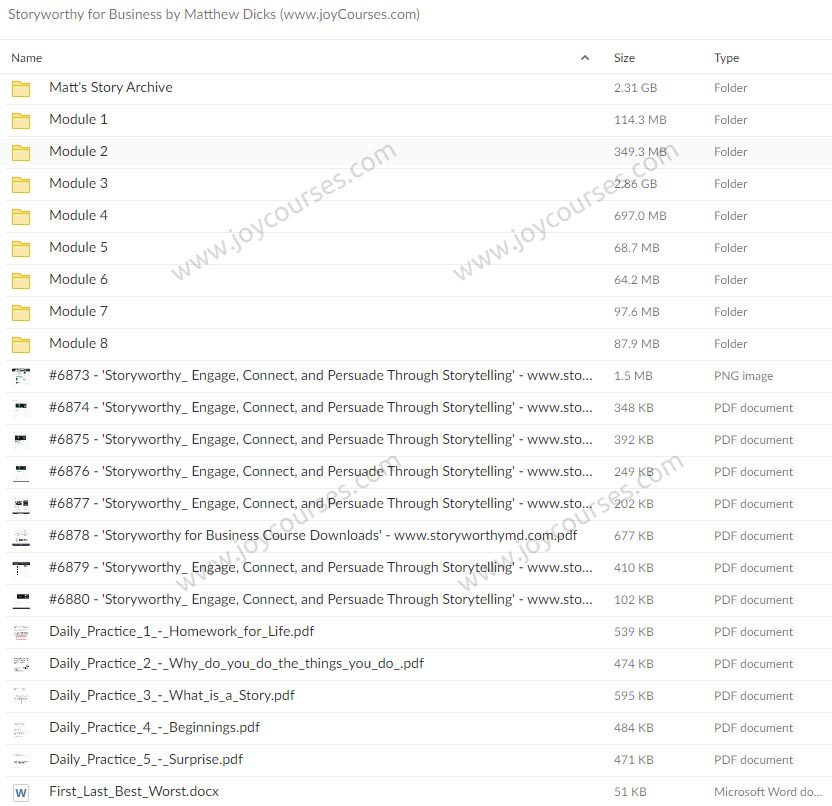Select the #6880 Storyworthy PDF file name
This screenshot has width=832, height=806.
320,599
